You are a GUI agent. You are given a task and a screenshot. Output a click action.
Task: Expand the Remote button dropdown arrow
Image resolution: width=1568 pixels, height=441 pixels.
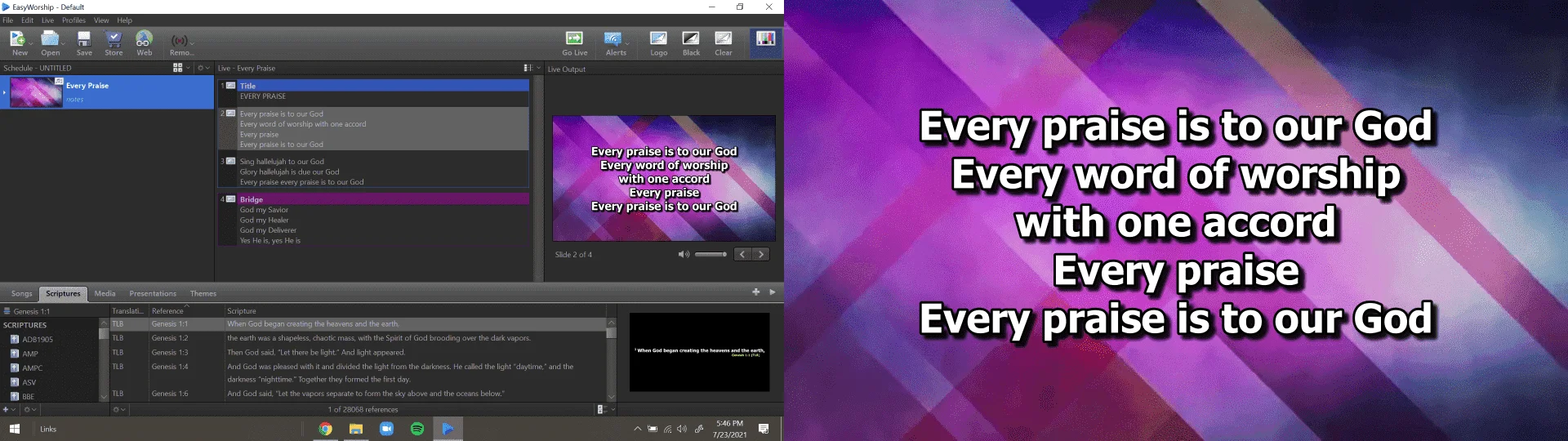[x=192, y=42]
